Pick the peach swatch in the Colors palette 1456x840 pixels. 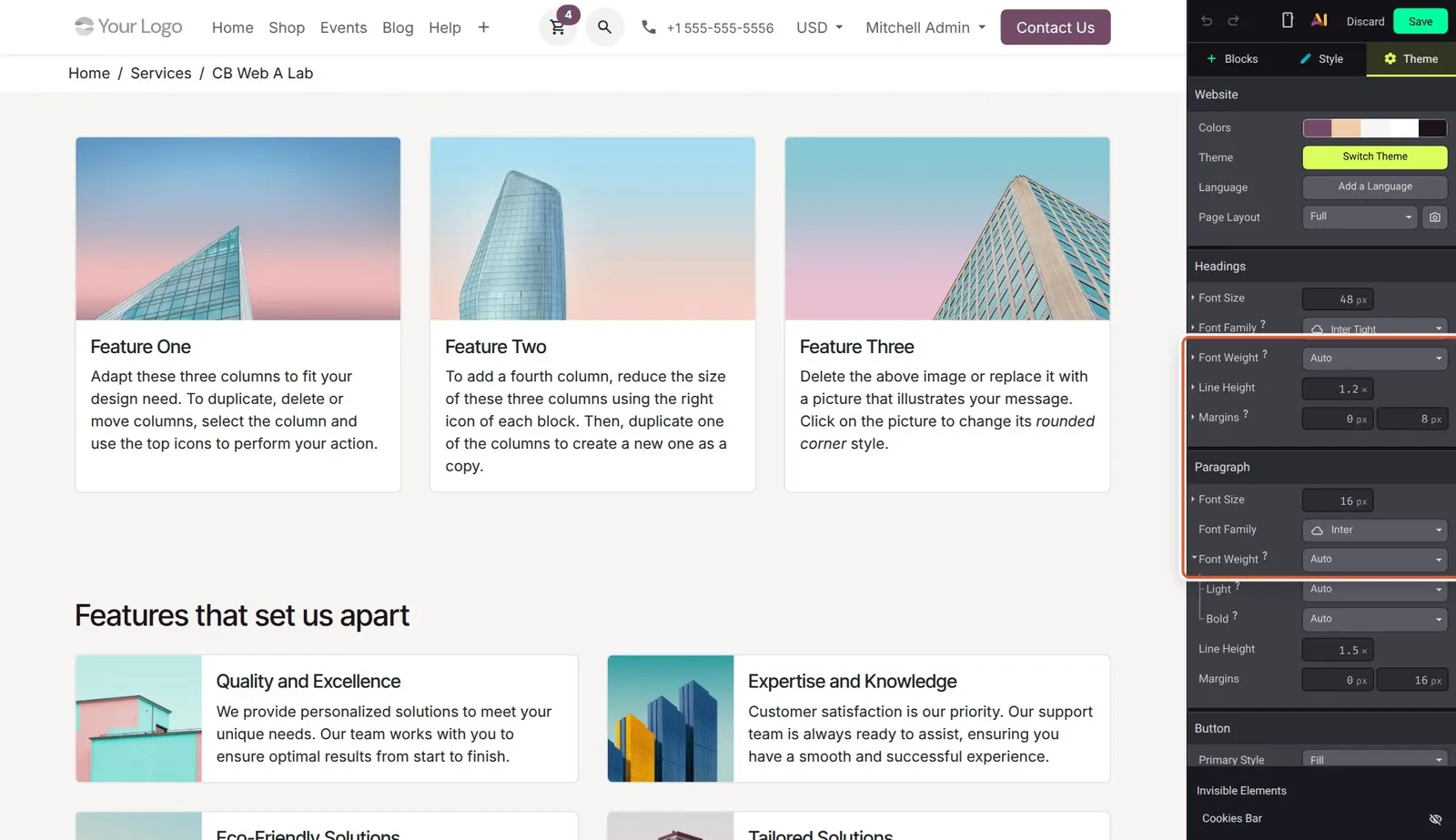click(x=1346, y=128)
